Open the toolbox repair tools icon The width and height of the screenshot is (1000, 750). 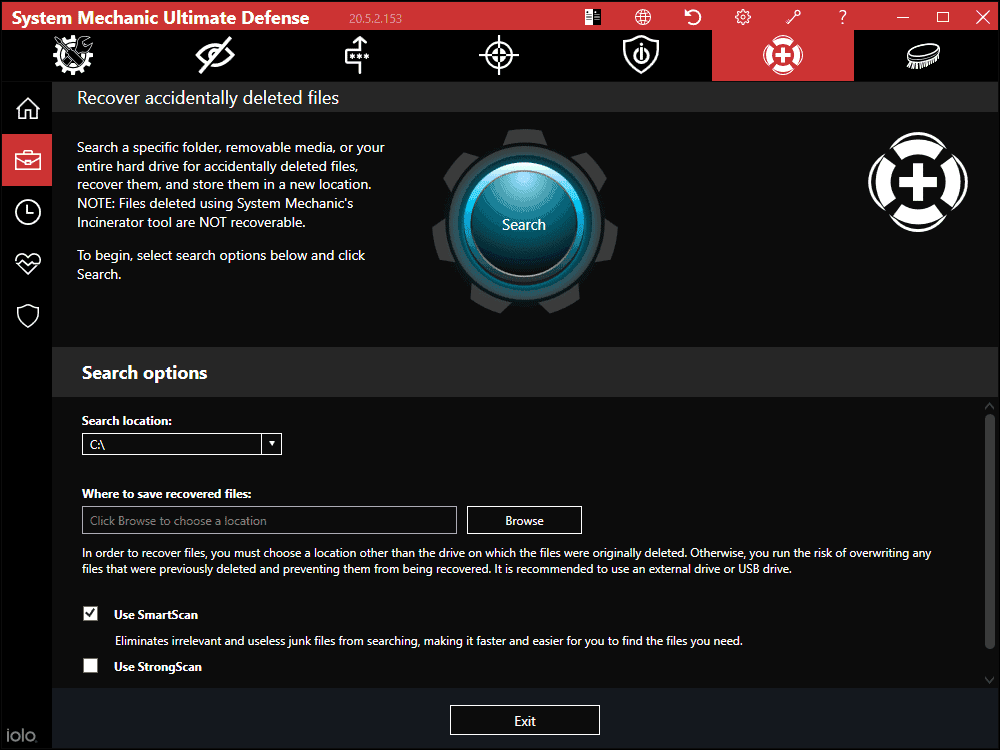(x=71, y=56)
